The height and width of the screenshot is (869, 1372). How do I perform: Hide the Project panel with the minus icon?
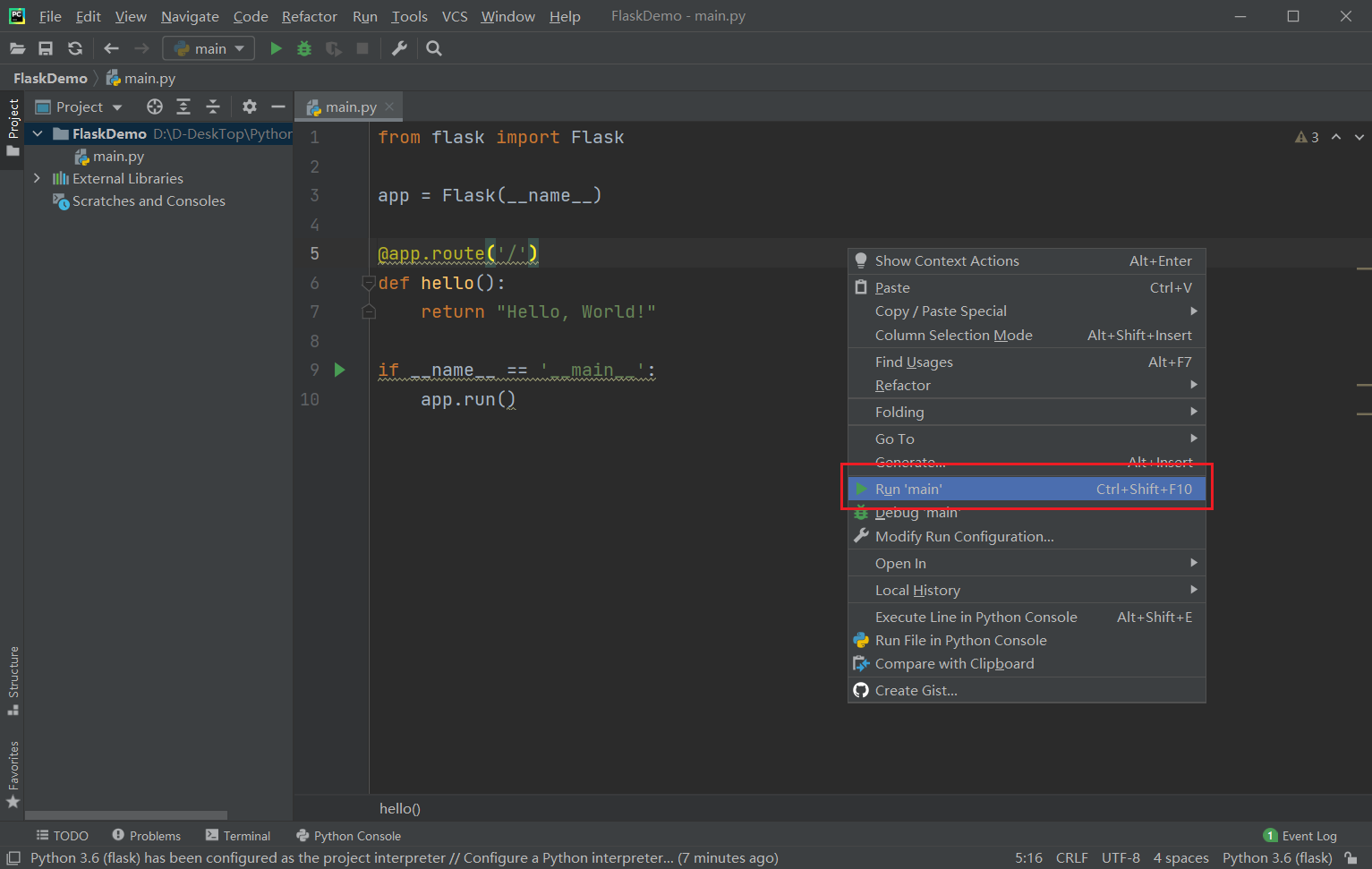coord(278,106)
